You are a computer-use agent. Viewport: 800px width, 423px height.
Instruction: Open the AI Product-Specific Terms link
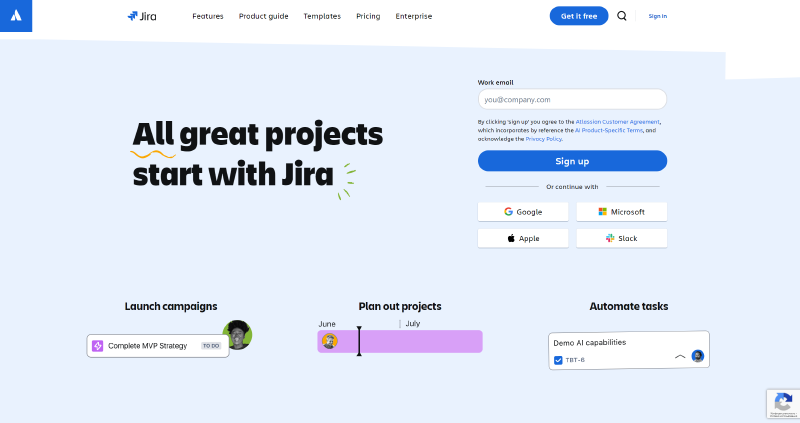click(609, 131)
